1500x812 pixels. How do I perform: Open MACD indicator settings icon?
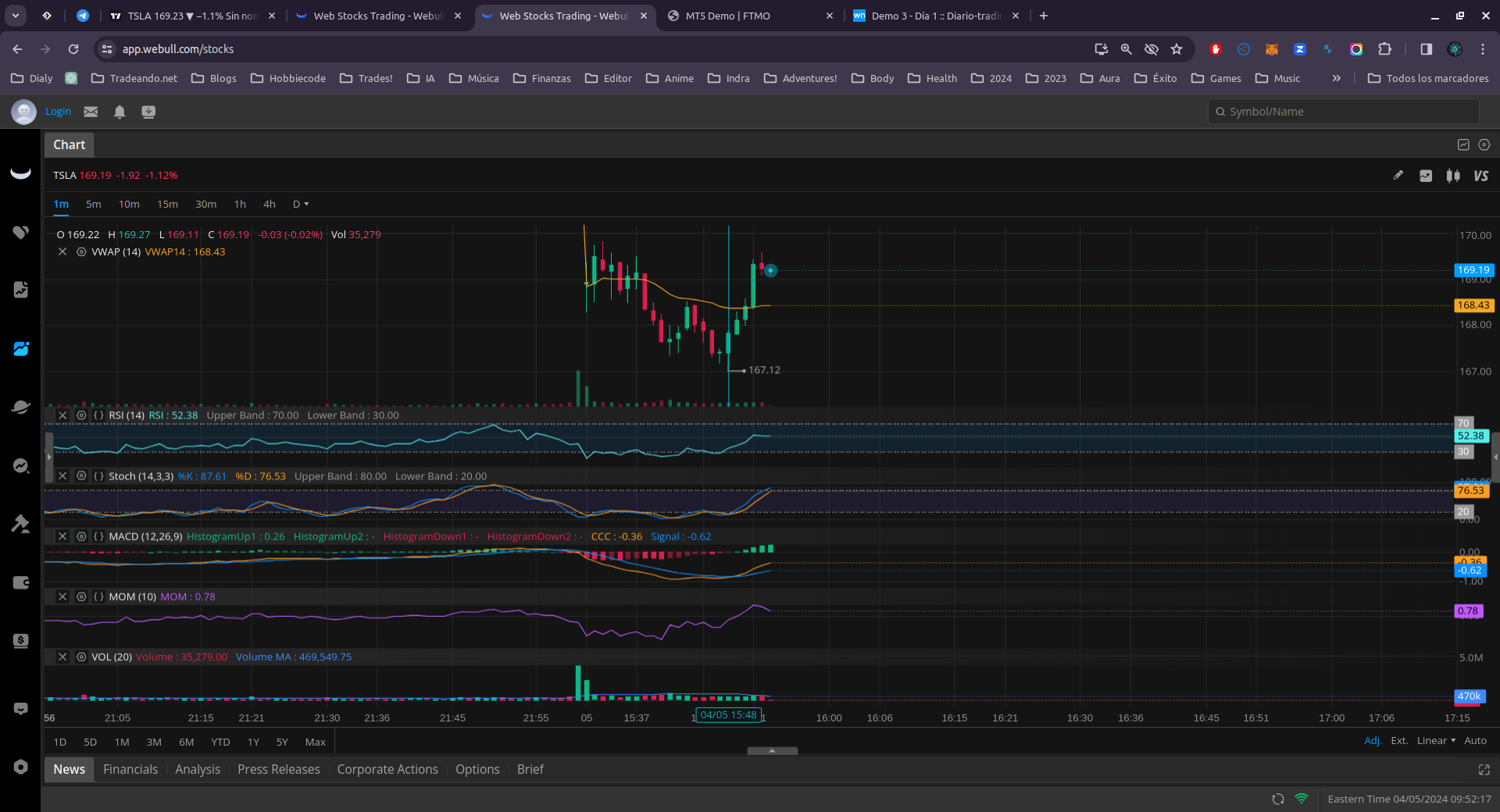click(x=81, y=536)
